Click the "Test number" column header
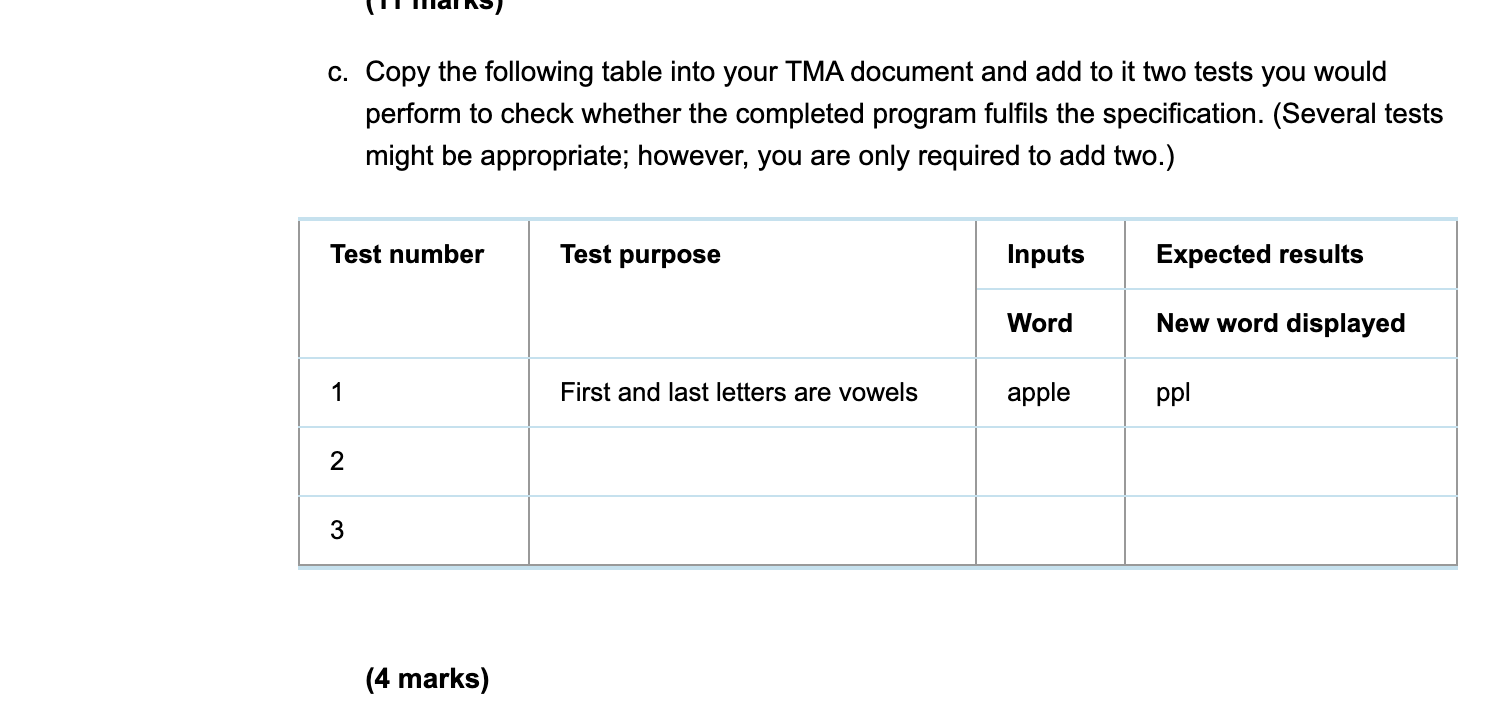 tap(414, 289)
